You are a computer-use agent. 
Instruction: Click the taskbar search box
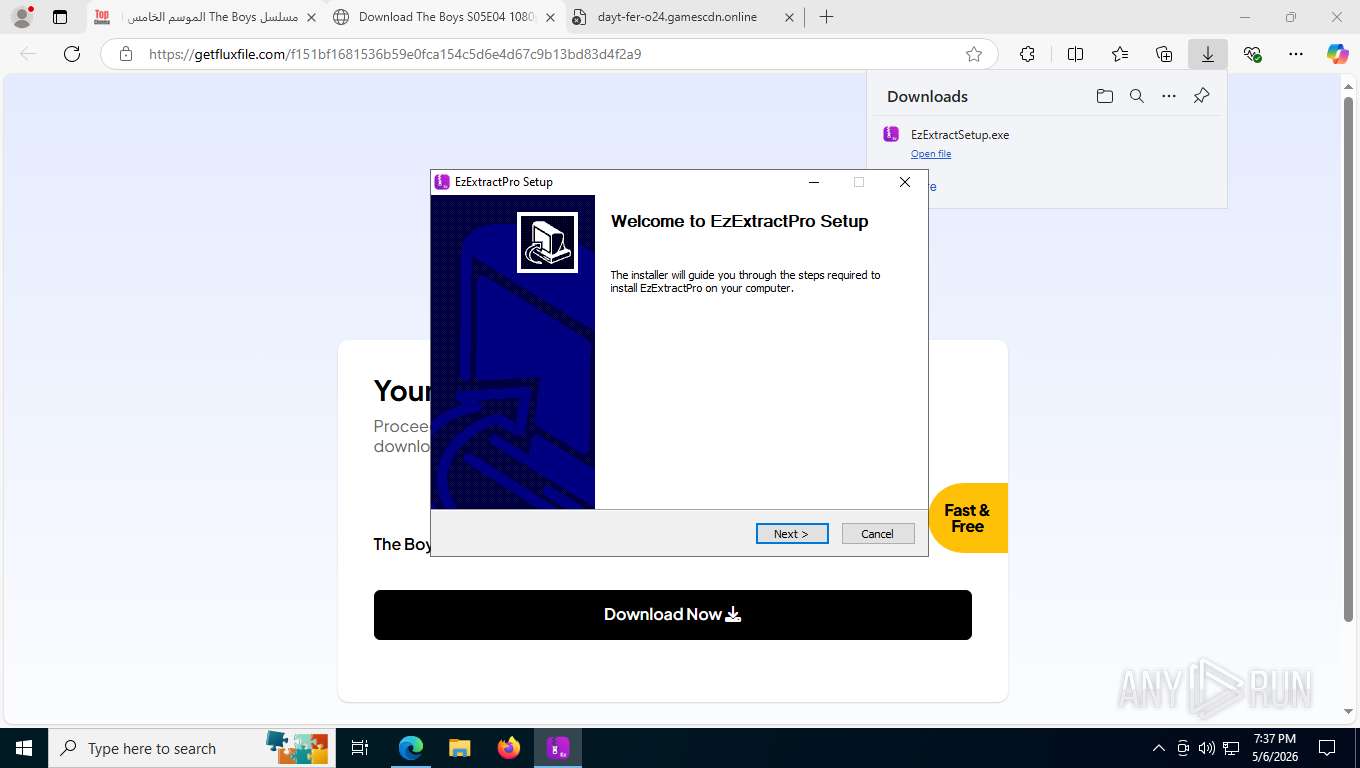click(192, 748)
